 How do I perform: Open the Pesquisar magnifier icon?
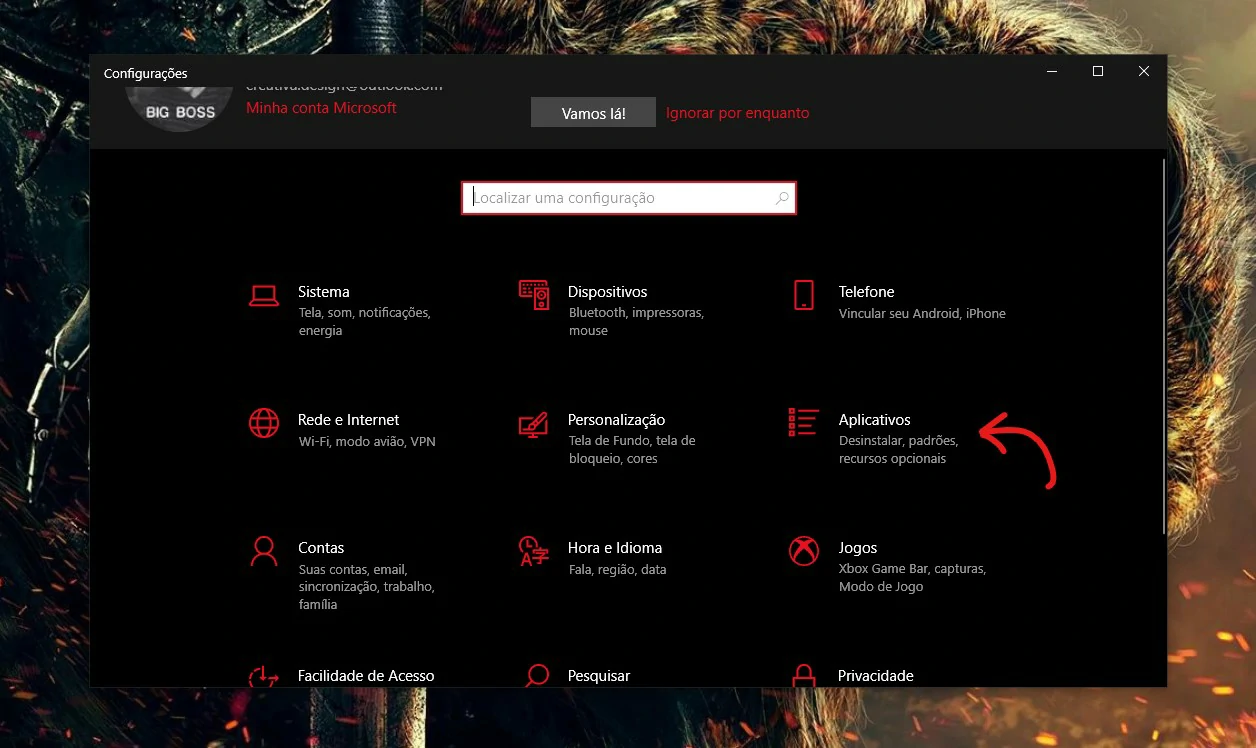(x=537, y=676)
